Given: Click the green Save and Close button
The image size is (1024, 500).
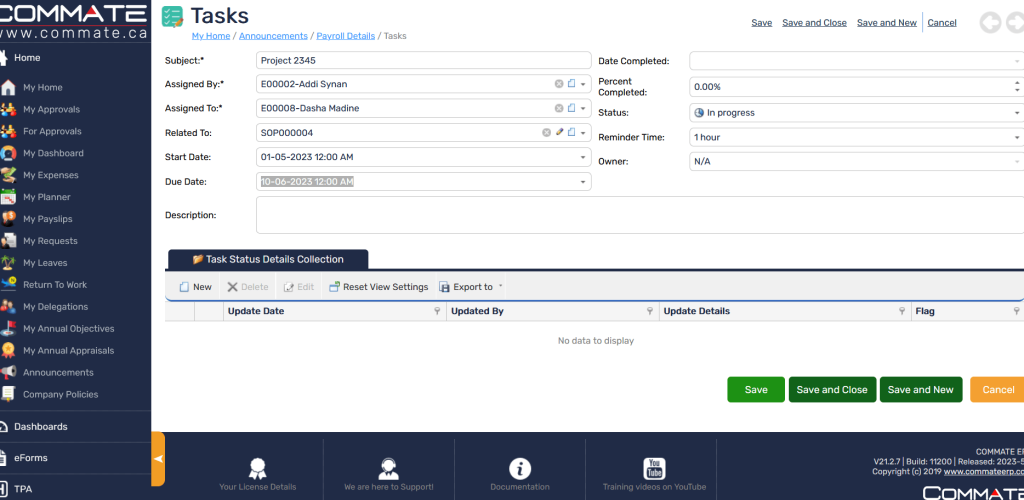Looking at the screenshot, I should pos(831,390).
